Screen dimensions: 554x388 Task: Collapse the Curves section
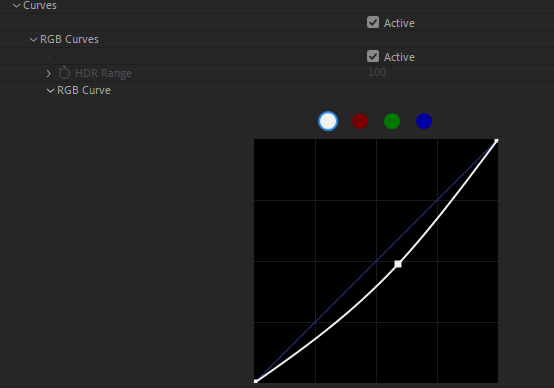[x=16, y=6]
